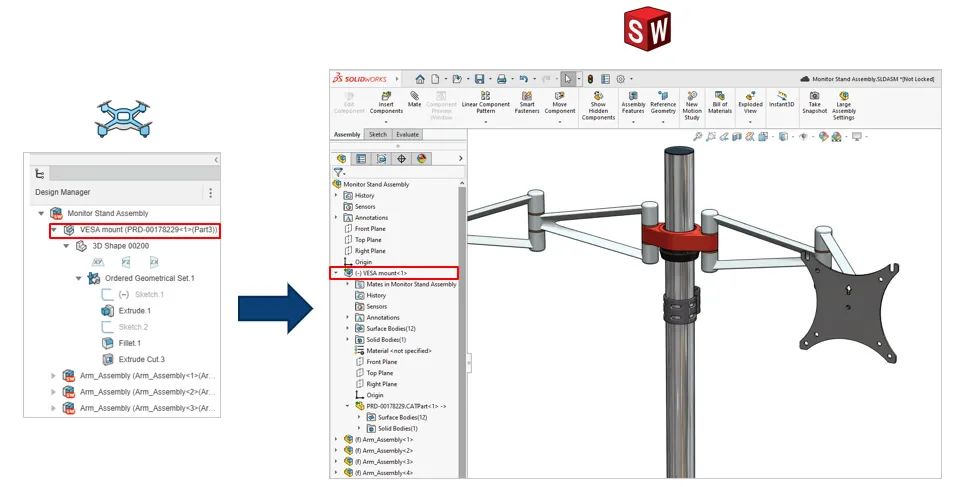This screenshot has height=487, width=955.
Task: Select the PropertyManager tab icon
Action: (361, 159)
